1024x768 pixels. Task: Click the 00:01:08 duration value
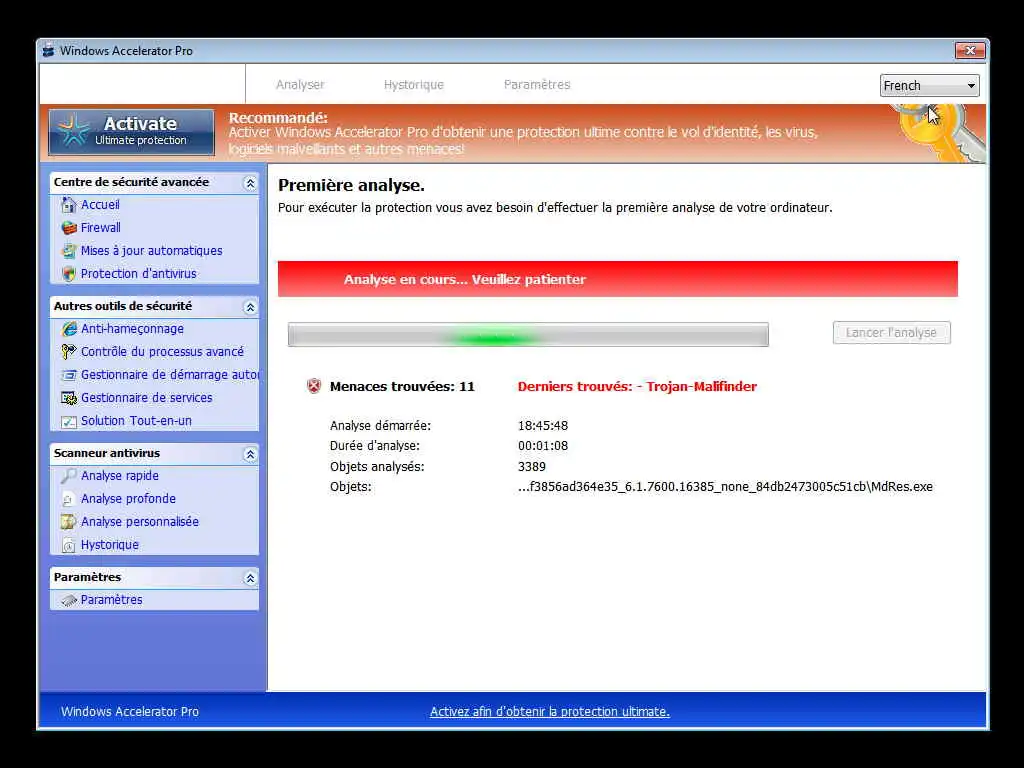543,445
